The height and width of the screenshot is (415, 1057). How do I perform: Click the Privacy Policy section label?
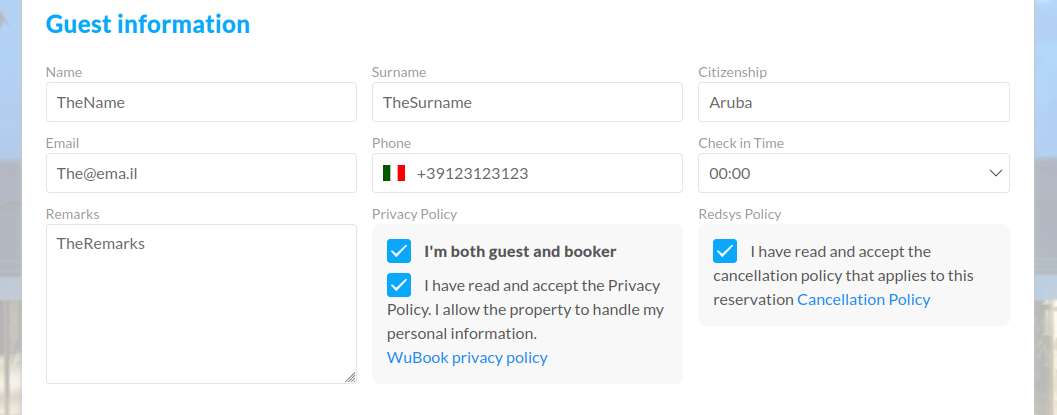pos(414,214)
